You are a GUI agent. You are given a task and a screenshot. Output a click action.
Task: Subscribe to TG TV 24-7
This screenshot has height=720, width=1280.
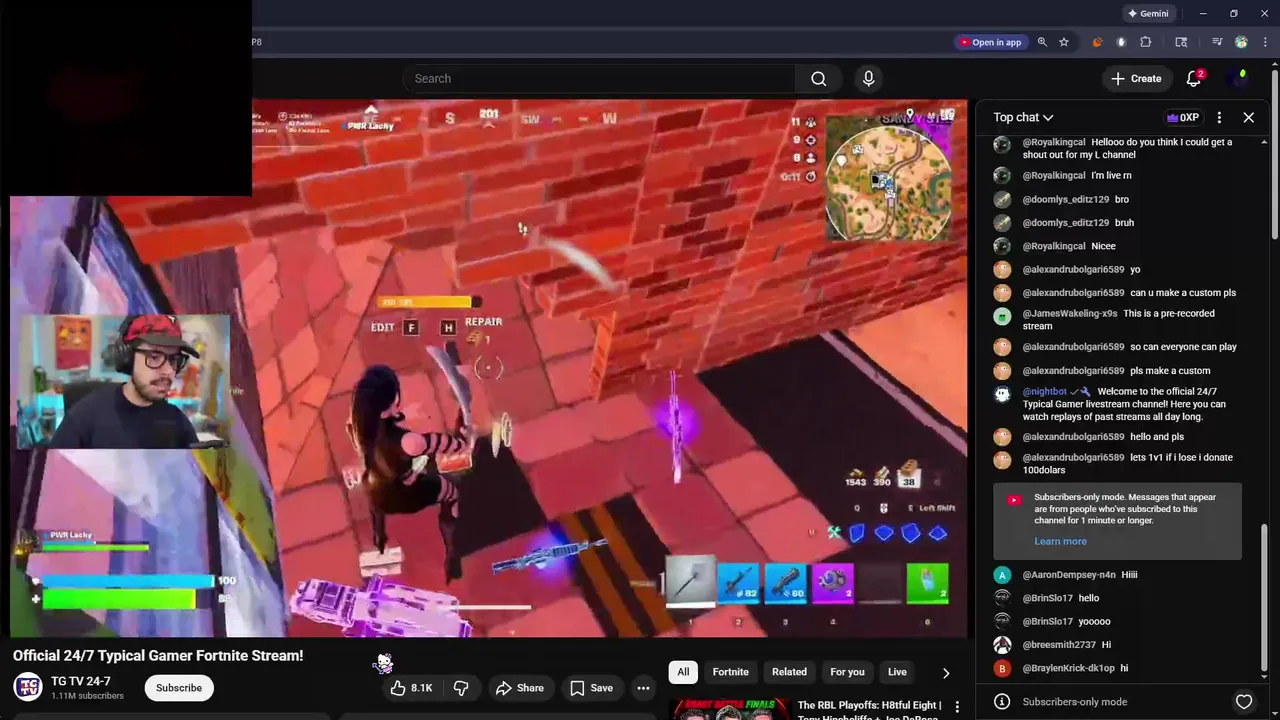pyautogui.click(x=179, y=688)
